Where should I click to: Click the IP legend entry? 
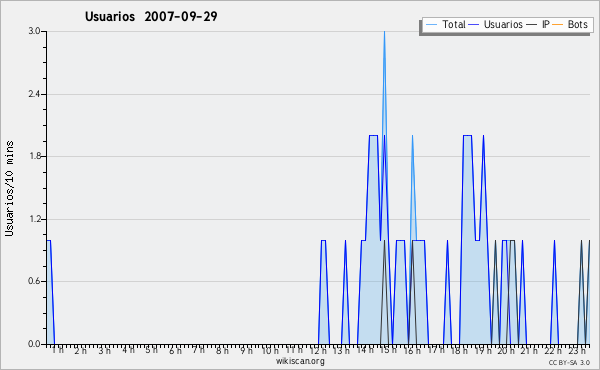(538, 24)
